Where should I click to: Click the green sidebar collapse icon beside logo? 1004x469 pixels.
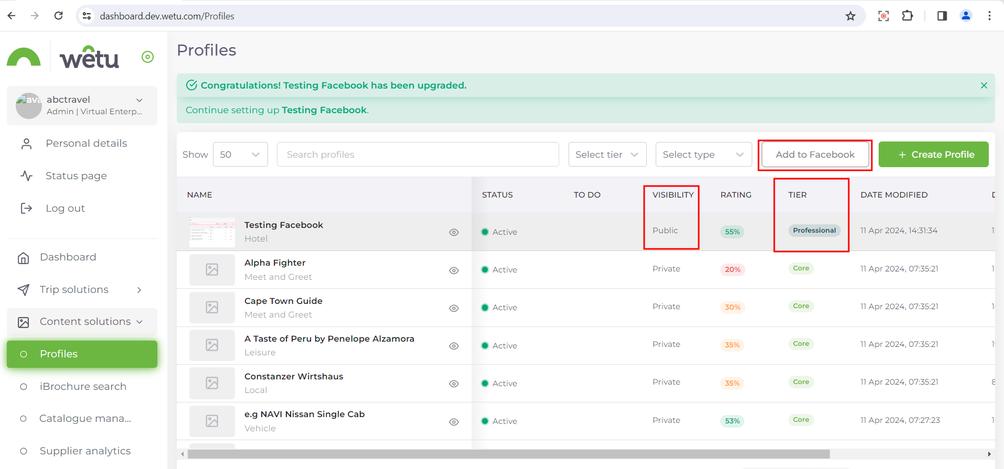point(148,57)
